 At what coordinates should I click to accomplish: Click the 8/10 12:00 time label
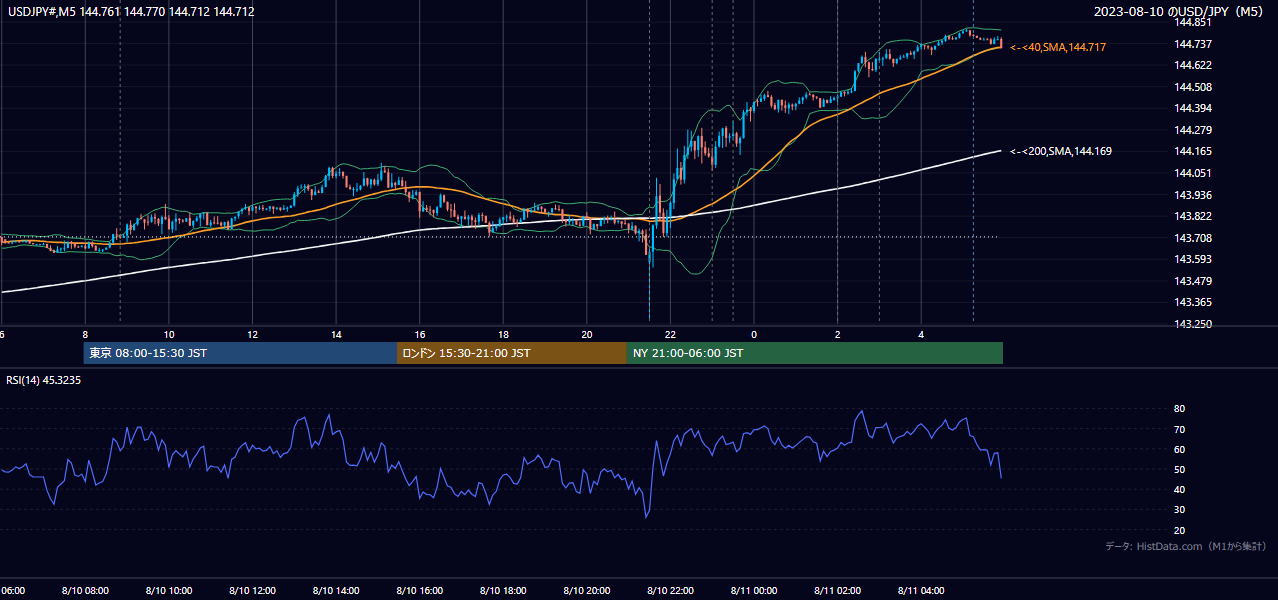point(253,590)
